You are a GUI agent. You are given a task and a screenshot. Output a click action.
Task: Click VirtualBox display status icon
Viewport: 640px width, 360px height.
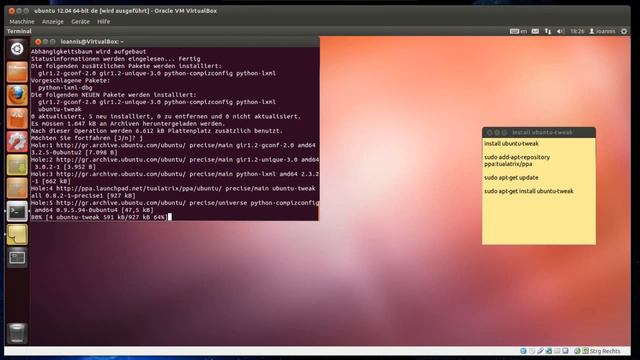click(565, 351)
